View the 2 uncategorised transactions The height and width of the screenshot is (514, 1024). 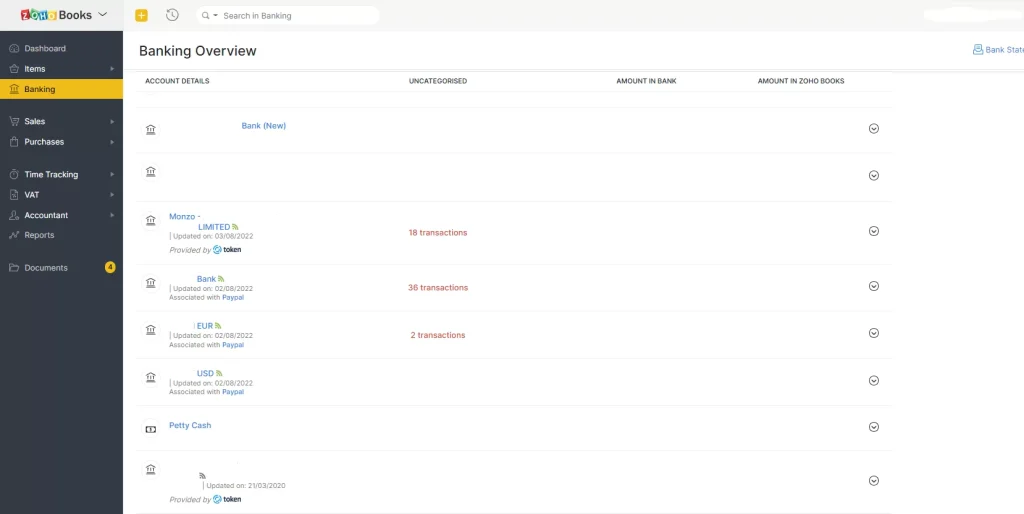tap(438, 335)
